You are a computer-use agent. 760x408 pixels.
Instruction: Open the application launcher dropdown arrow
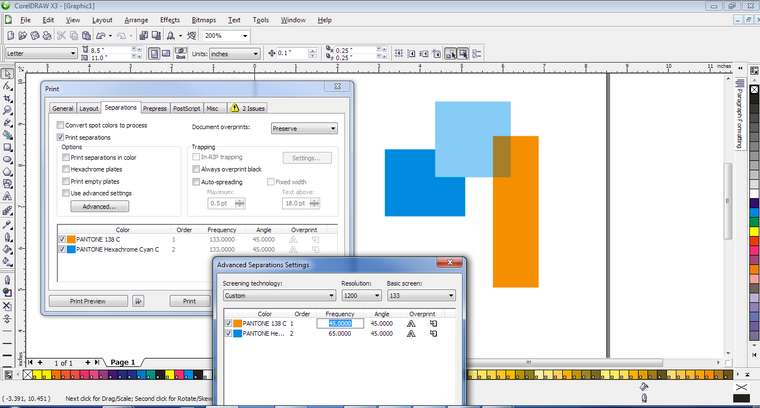pyautogui.click(x=180, y=35)
